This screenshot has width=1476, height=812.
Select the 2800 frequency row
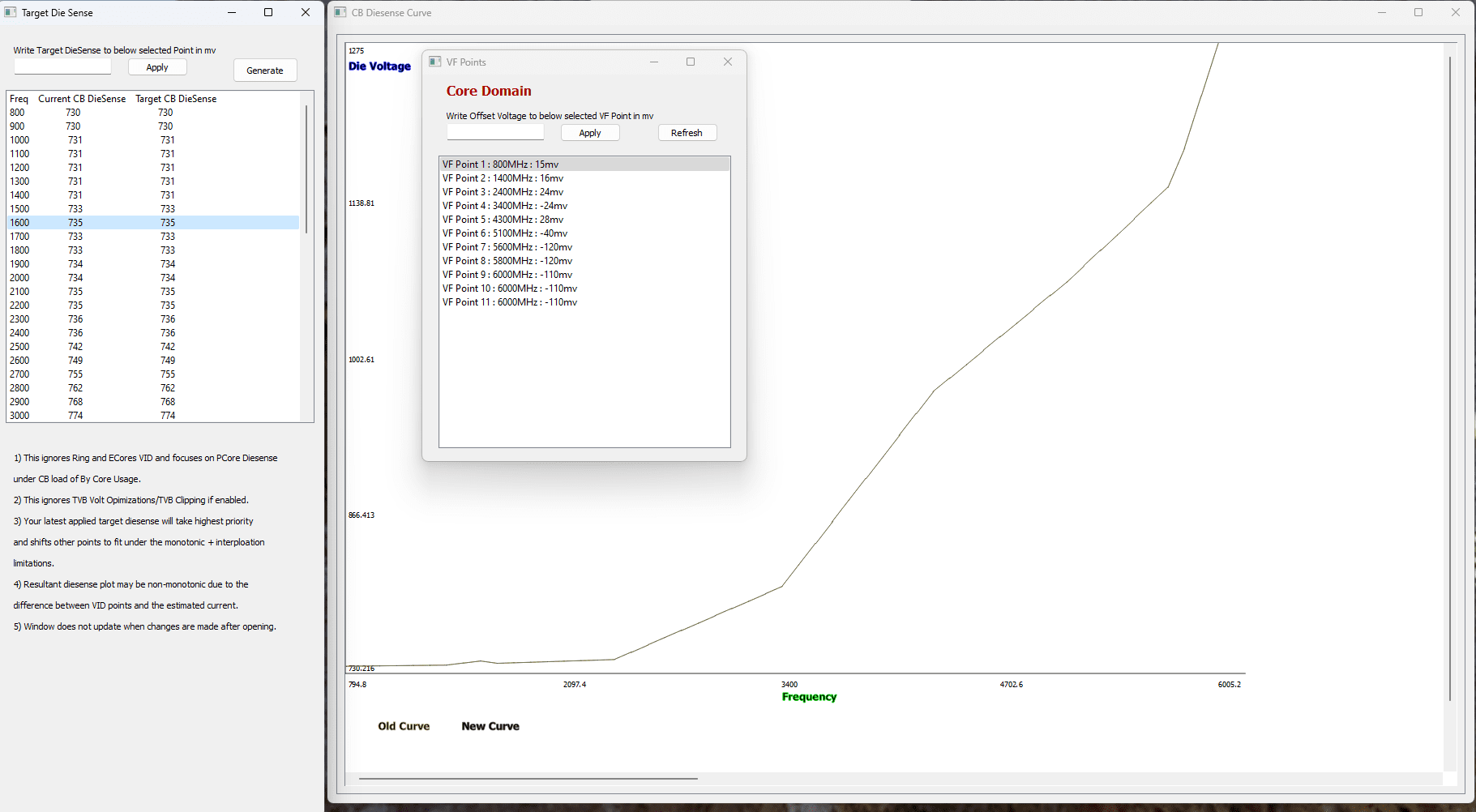153,388
